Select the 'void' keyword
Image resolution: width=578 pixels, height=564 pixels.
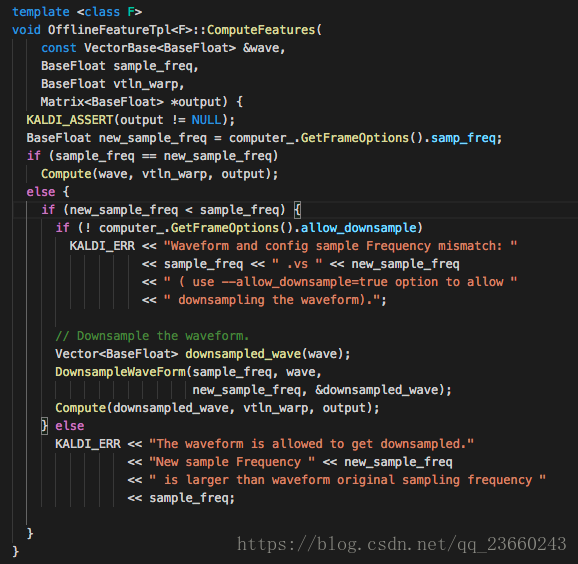pyautogui.click(x=26, y=29)
